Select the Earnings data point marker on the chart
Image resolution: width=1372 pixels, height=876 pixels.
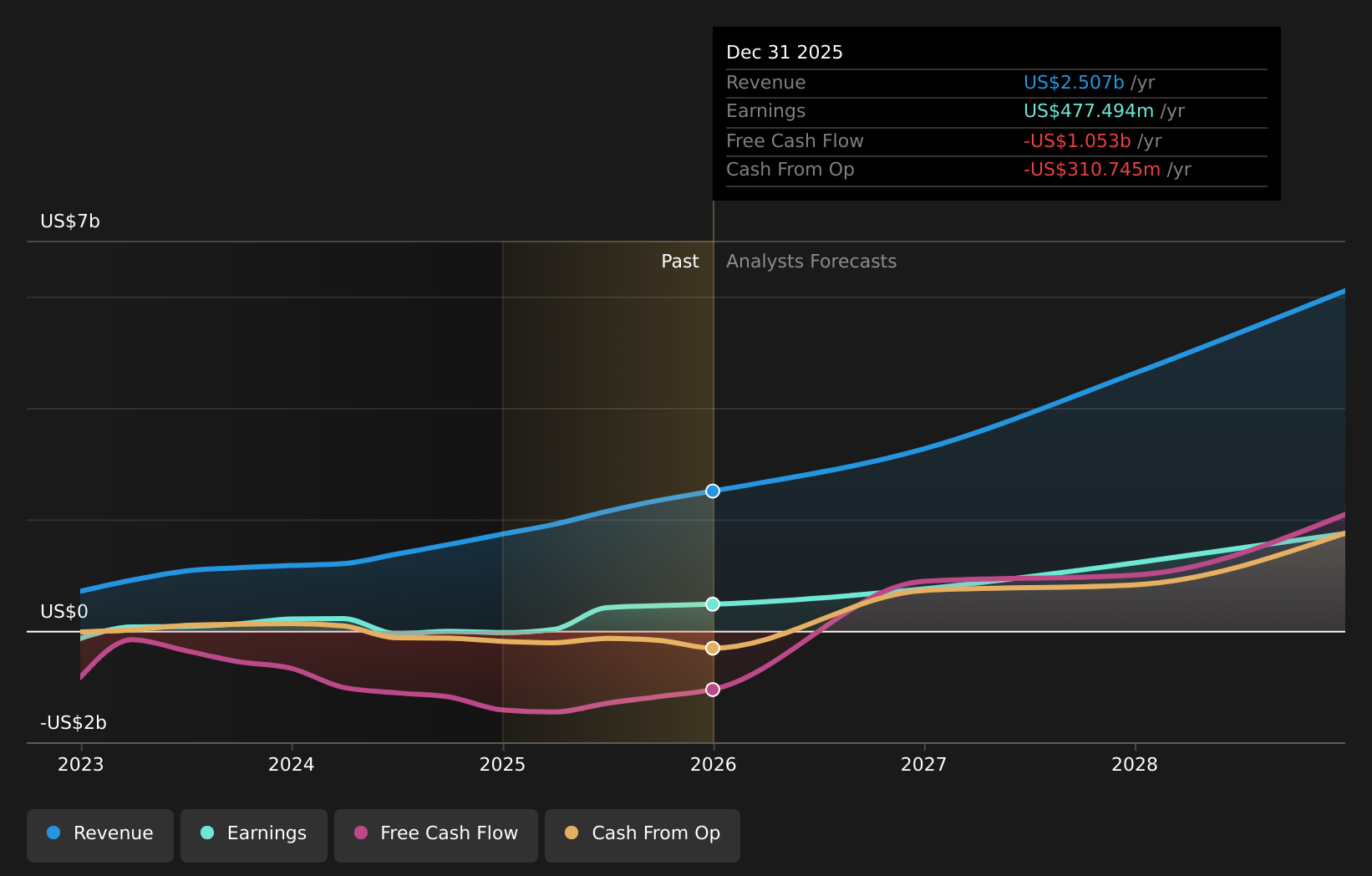[x=713, y=604]
